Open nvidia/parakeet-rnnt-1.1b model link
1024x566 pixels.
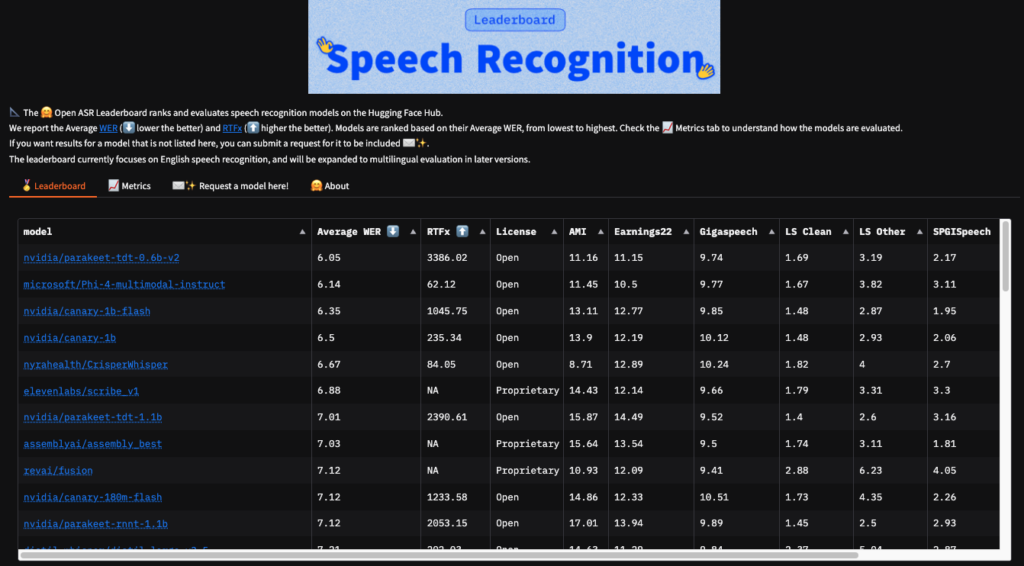(x=95, y=524)
